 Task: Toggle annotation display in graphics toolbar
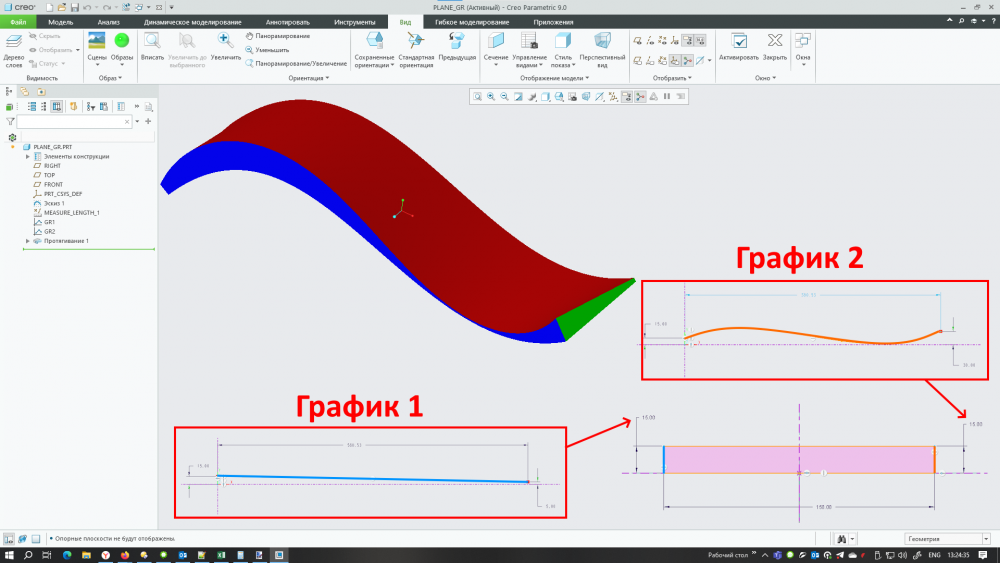[x=626, y=96]
